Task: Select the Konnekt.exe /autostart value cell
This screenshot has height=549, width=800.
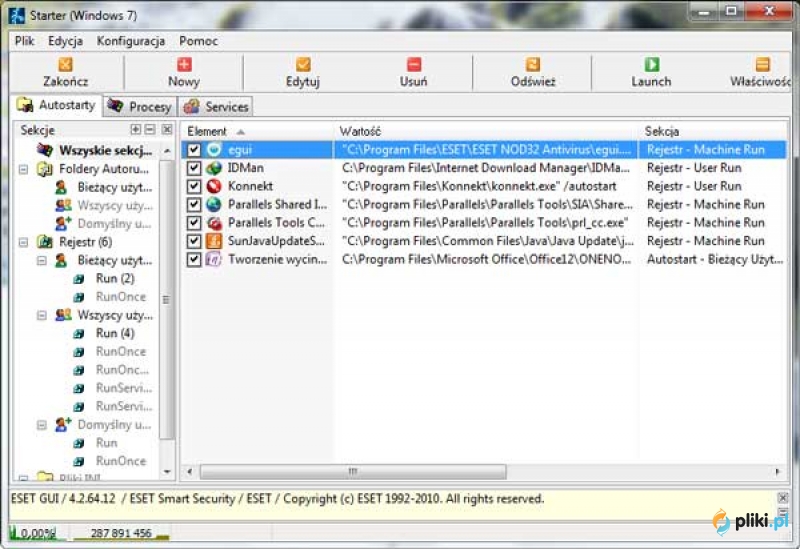Action: pos(479,186)
